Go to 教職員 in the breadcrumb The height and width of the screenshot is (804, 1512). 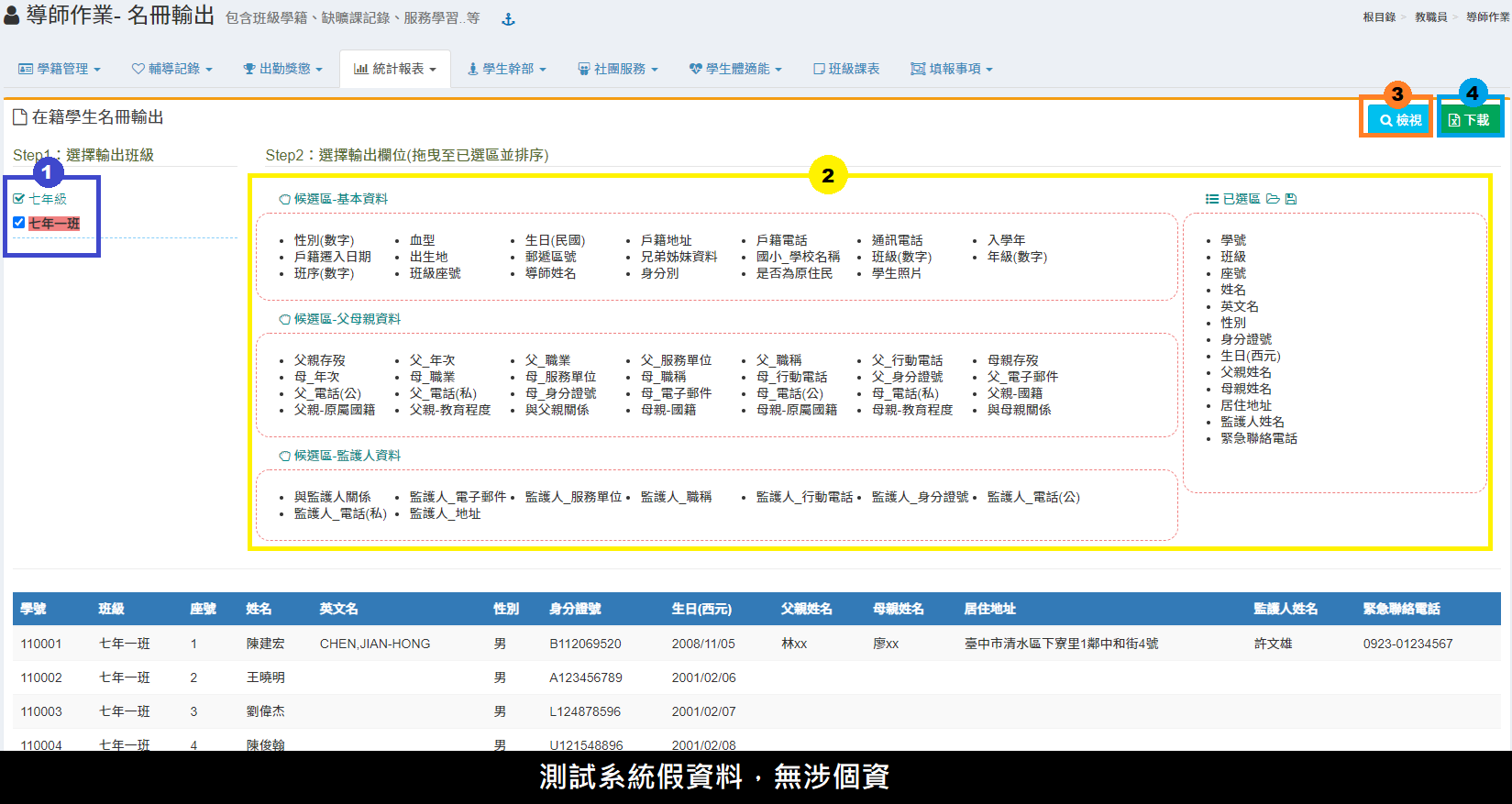pos(1430,17)
